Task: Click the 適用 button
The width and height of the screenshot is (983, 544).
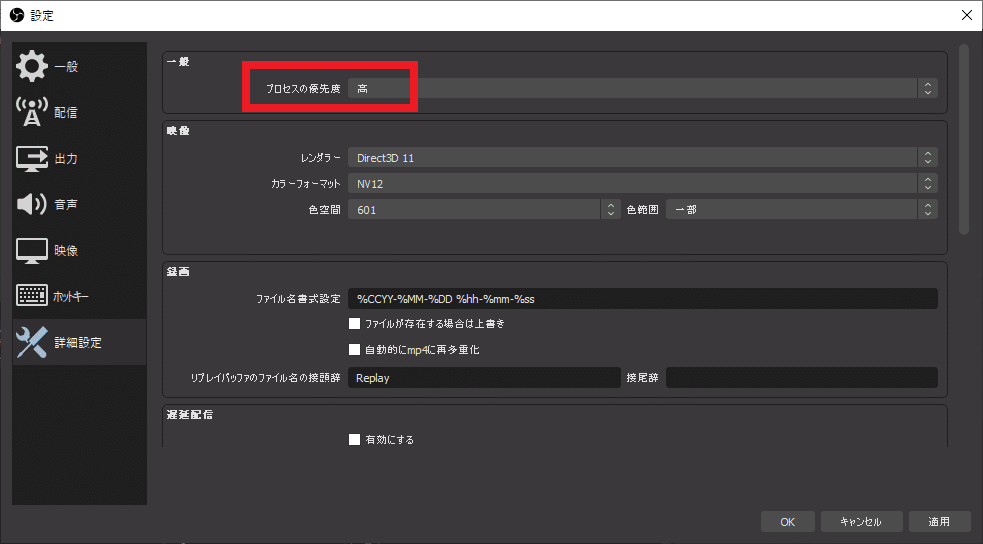Action: [x=938, y=521]
